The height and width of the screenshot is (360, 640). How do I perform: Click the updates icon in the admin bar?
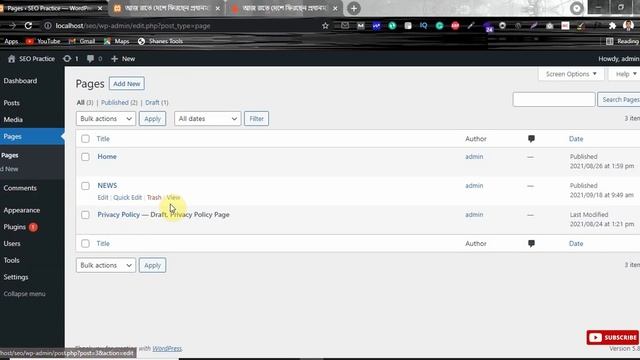[67, 59]
